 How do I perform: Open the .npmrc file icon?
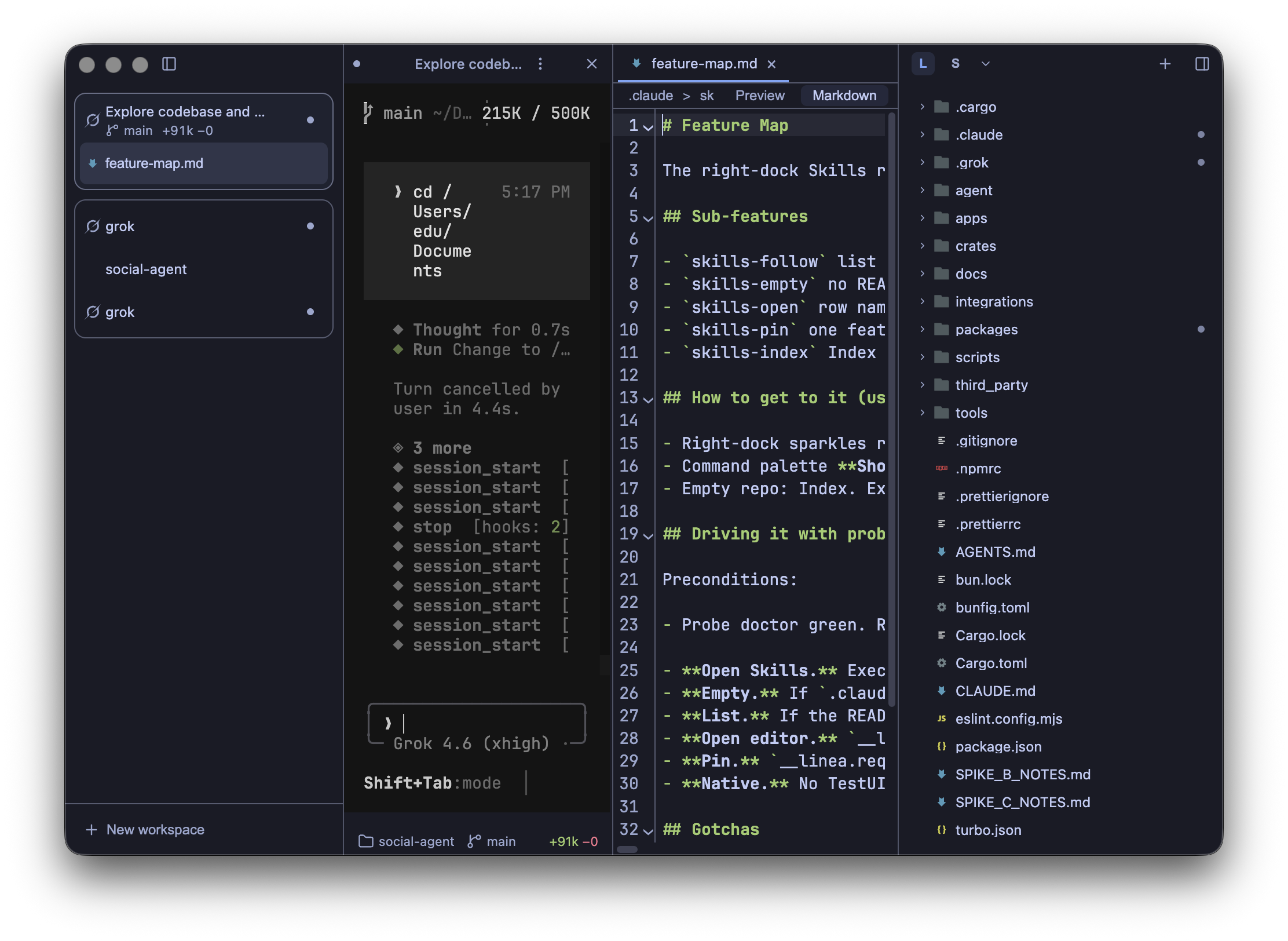click(x=942, y=468)
